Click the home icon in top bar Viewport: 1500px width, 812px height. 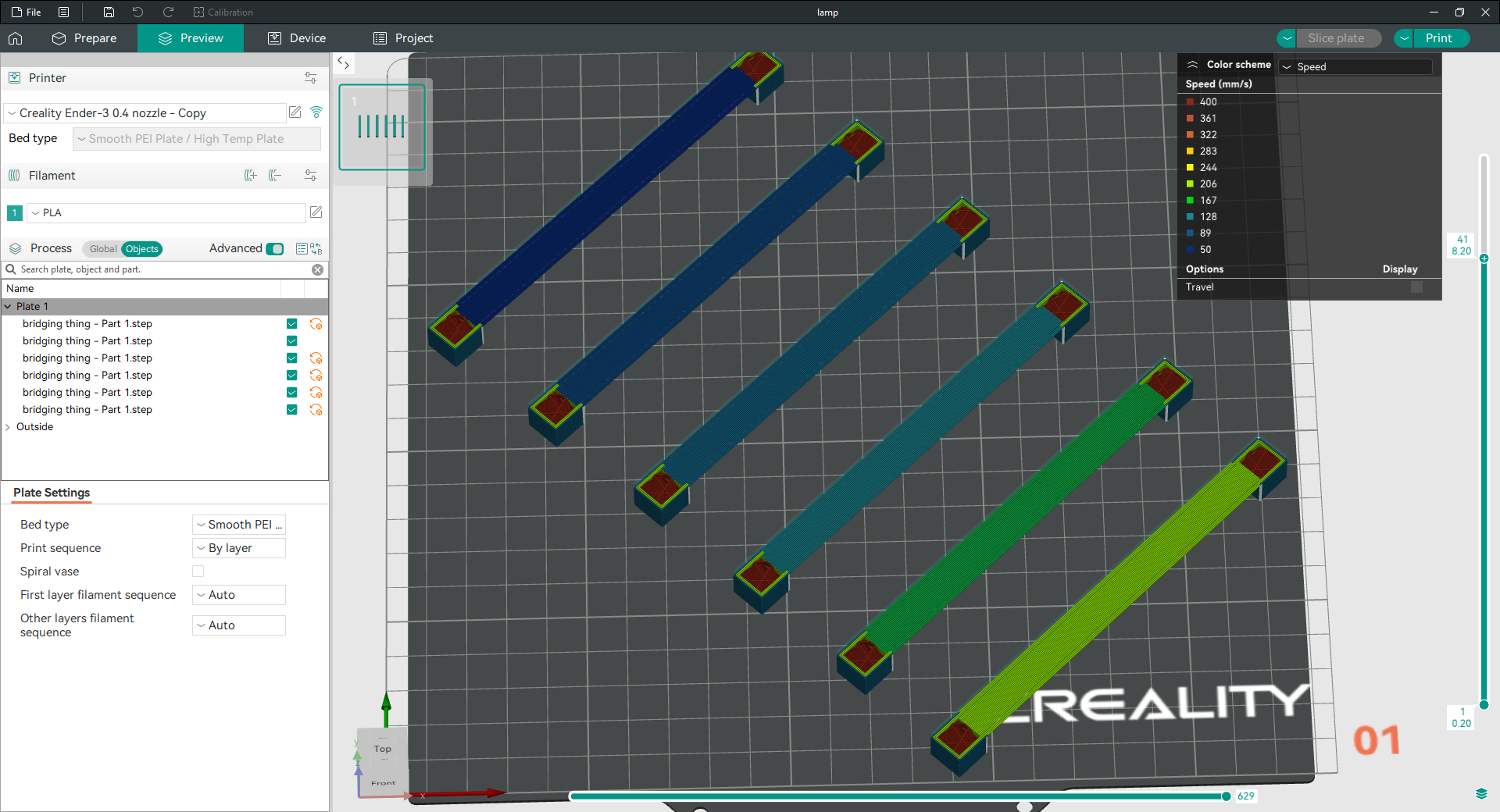tap(16, 38)
